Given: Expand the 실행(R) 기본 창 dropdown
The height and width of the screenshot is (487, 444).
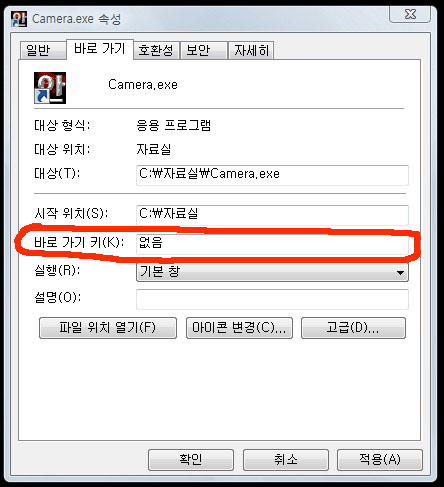Looking at the screenshot, I should tap(272, 272).
